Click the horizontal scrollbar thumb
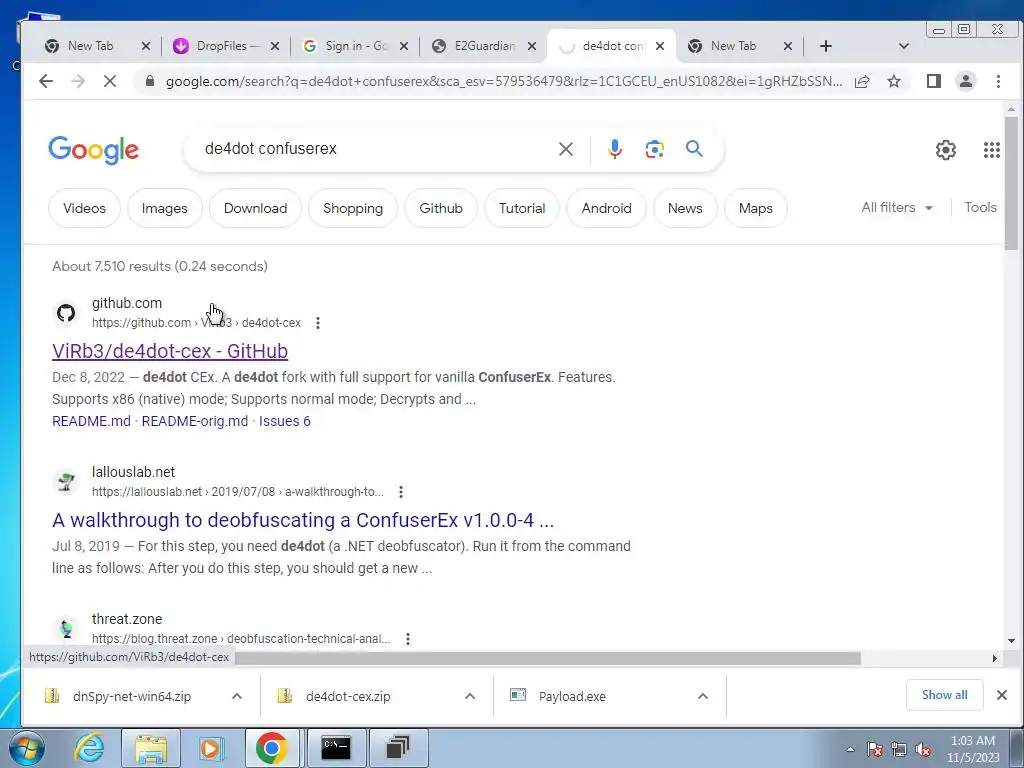This screenshot has height=768, width=1024. tap(547, 658)
